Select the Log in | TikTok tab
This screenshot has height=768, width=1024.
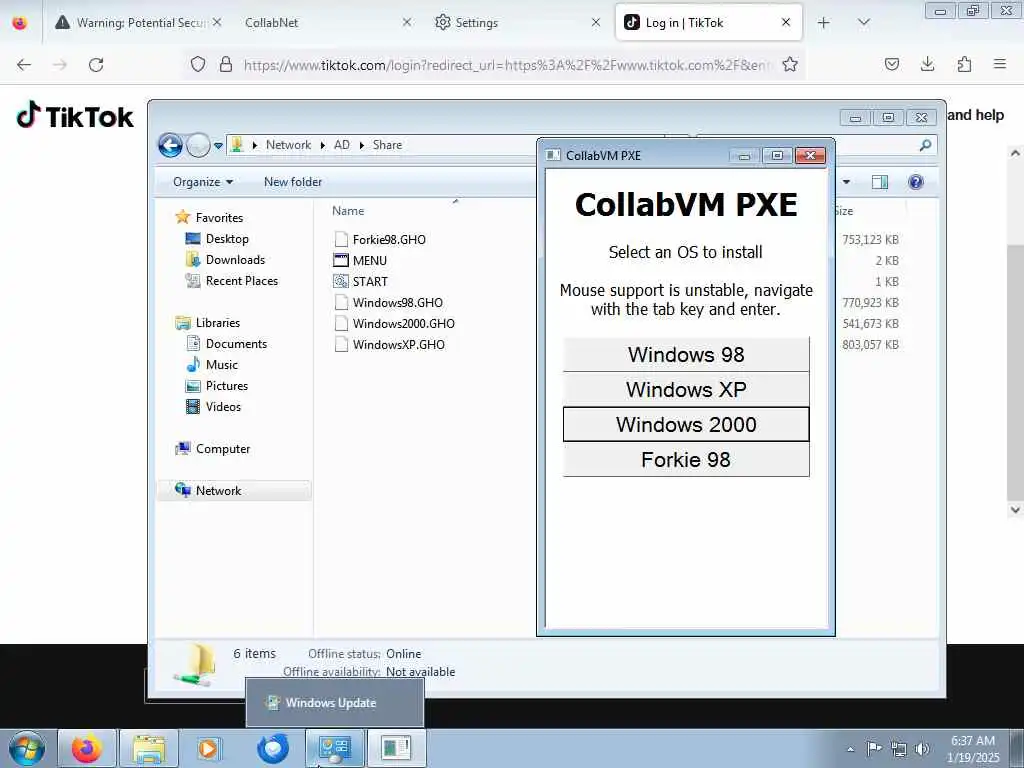tap(709, 23)
